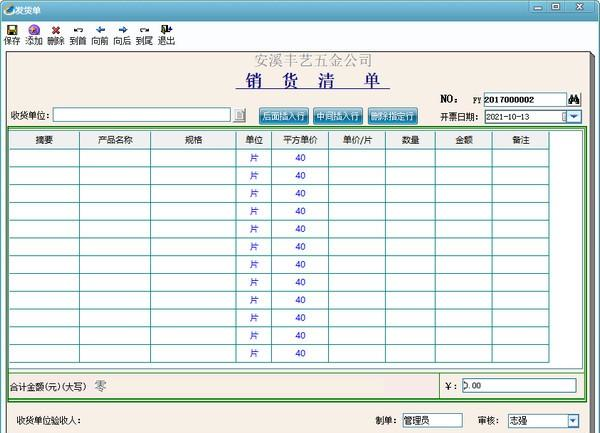Select the last row's 片 unit cell
The image size is (600, 433).
(254, 353)
